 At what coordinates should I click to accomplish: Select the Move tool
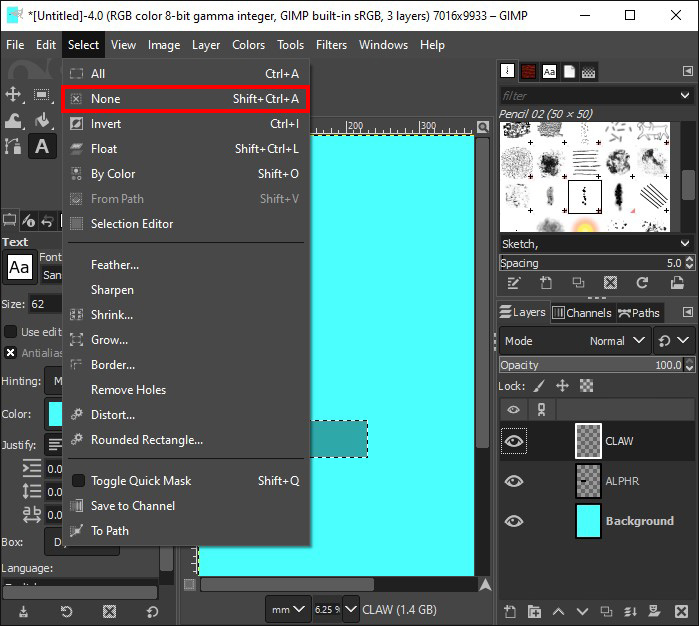pyautogui.click(x=14, y=94)
